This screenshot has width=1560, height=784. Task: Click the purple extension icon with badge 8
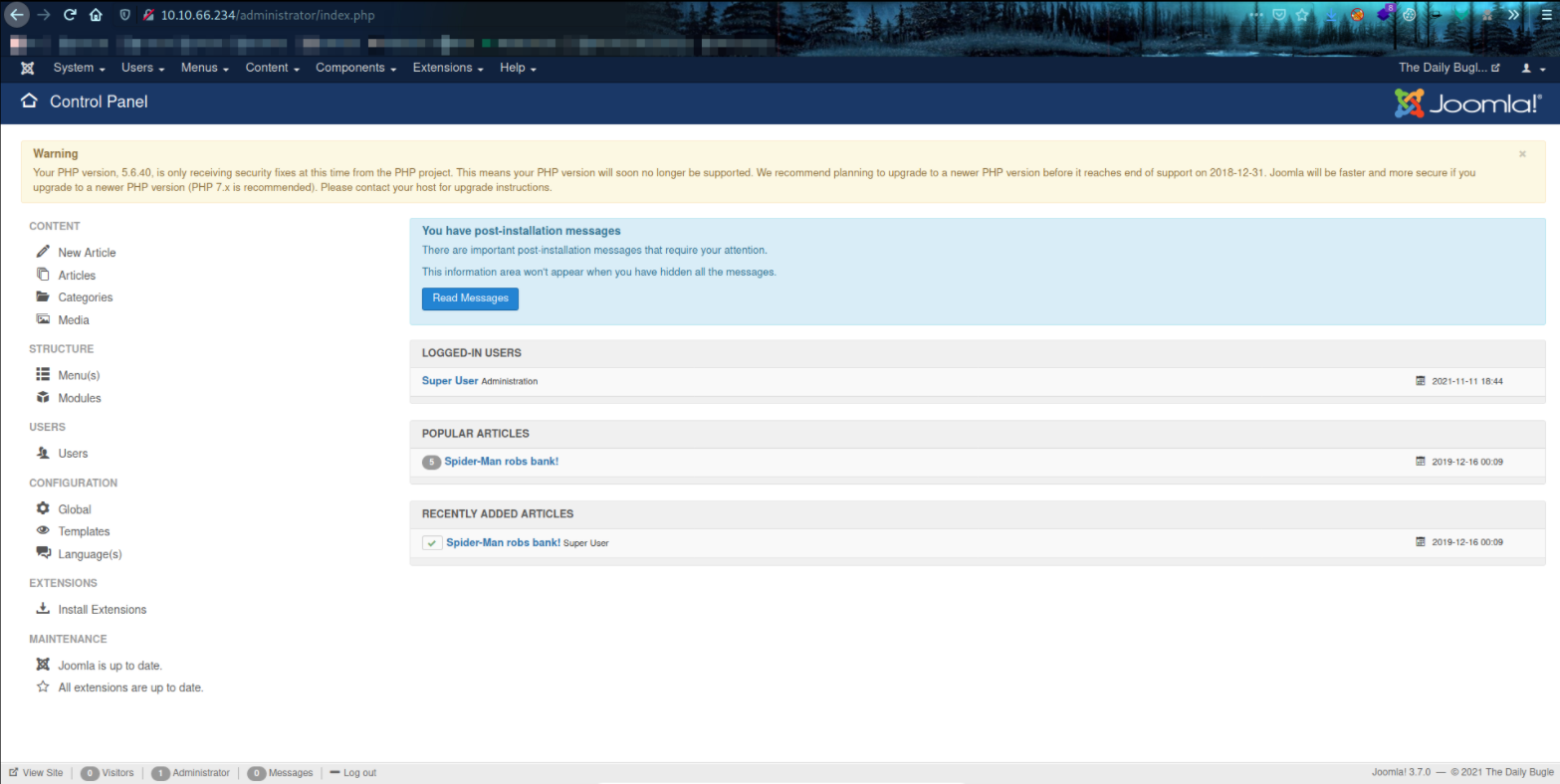point(1385,14)
